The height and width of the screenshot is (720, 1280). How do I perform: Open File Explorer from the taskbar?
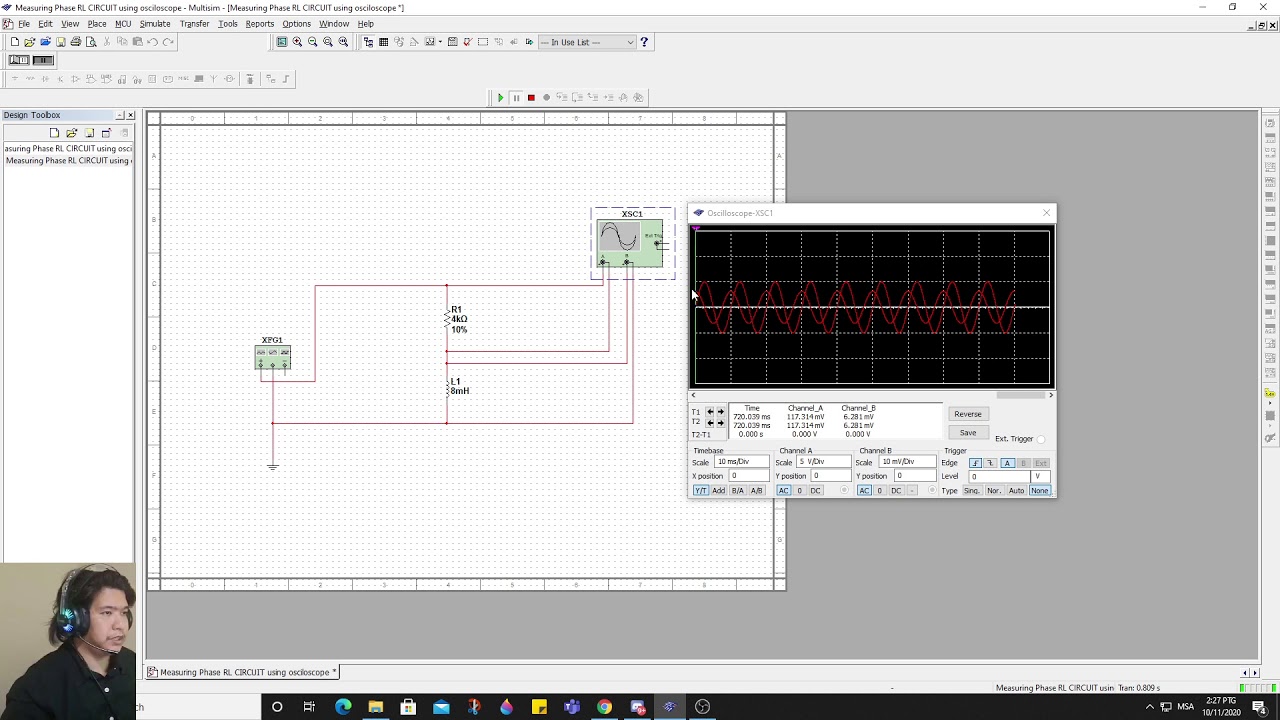pos(375,707)
